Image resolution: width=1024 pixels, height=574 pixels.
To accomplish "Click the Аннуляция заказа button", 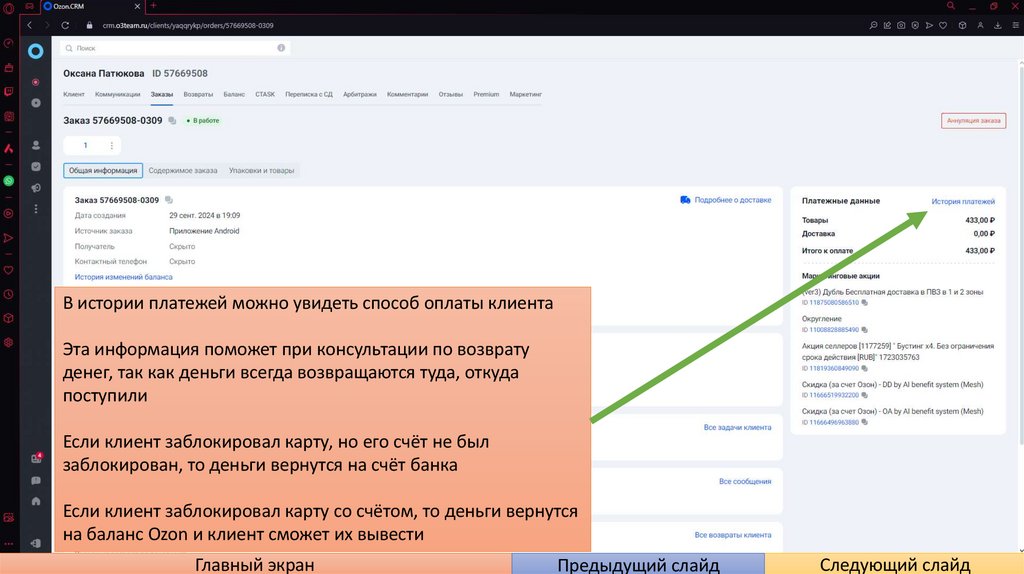I will point(973,121).
